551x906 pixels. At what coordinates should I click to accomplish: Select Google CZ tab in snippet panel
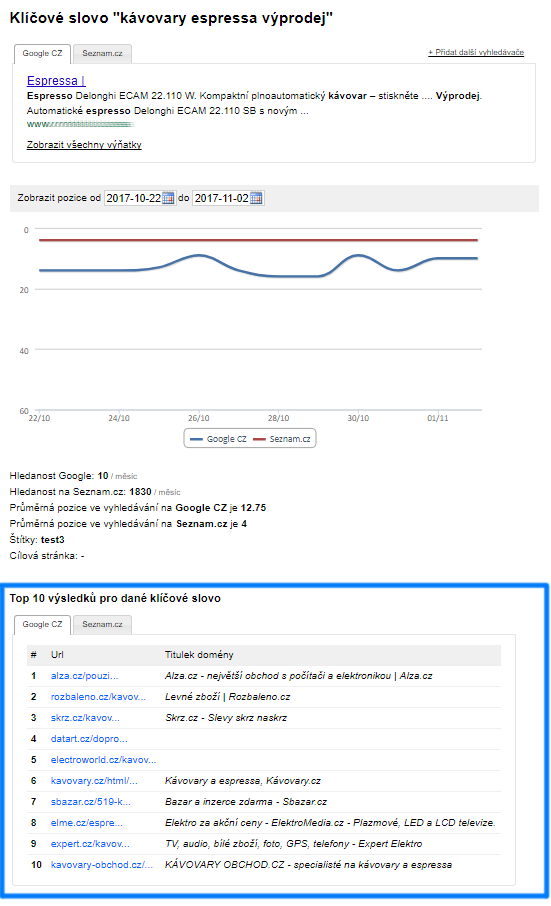coord(42,54)
